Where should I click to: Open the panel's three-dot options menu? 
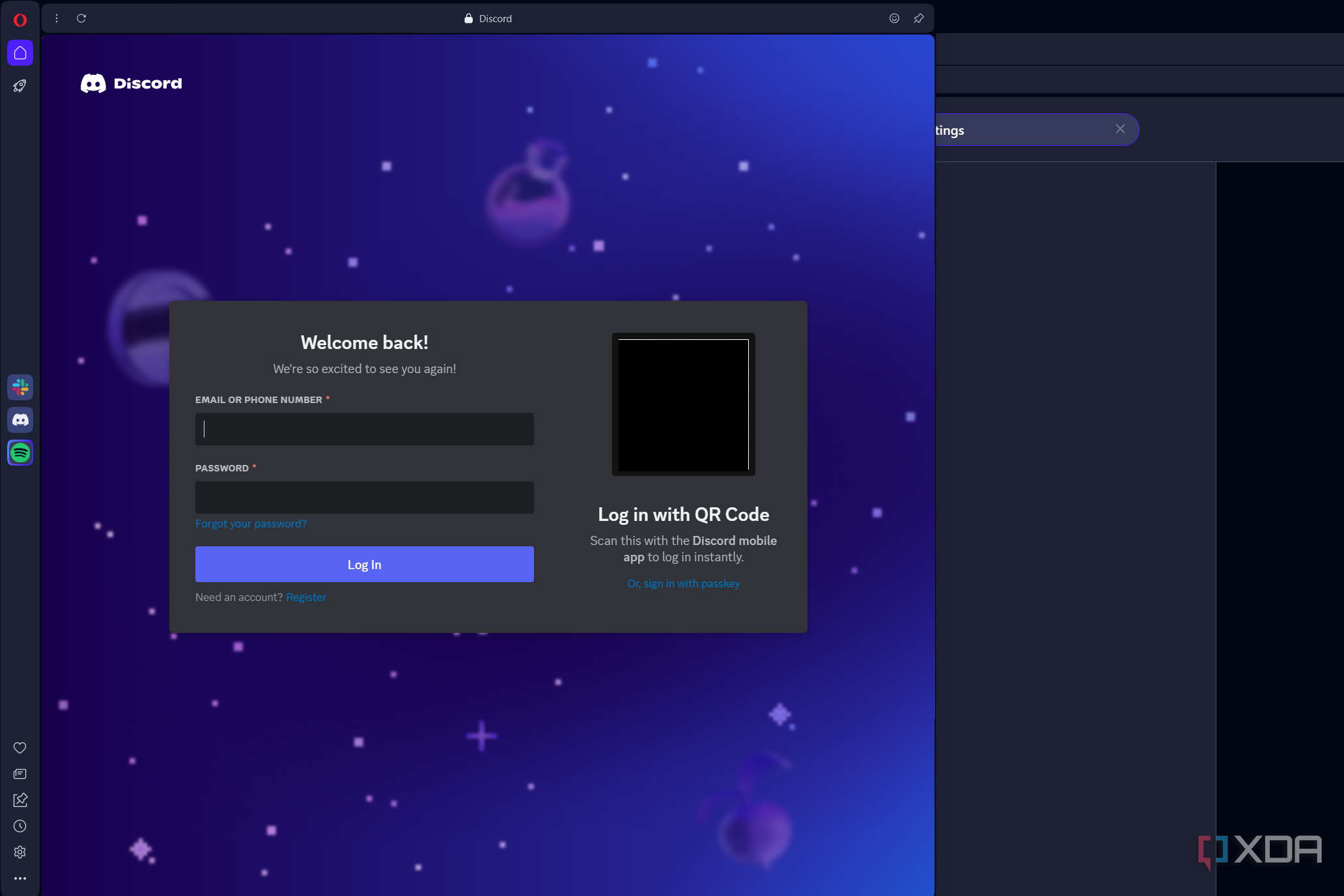coord(57,18)
